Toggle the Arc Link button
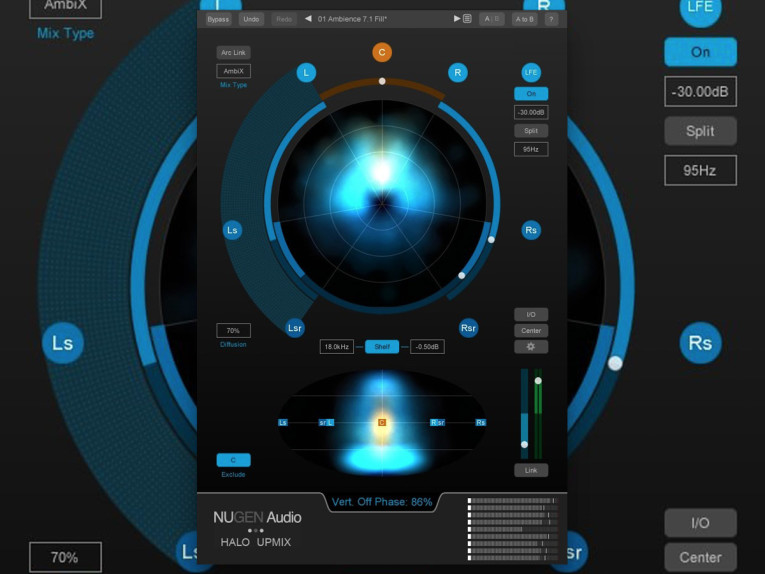The width and height of the screenshot is (765, 574). (x=233, y=52)
